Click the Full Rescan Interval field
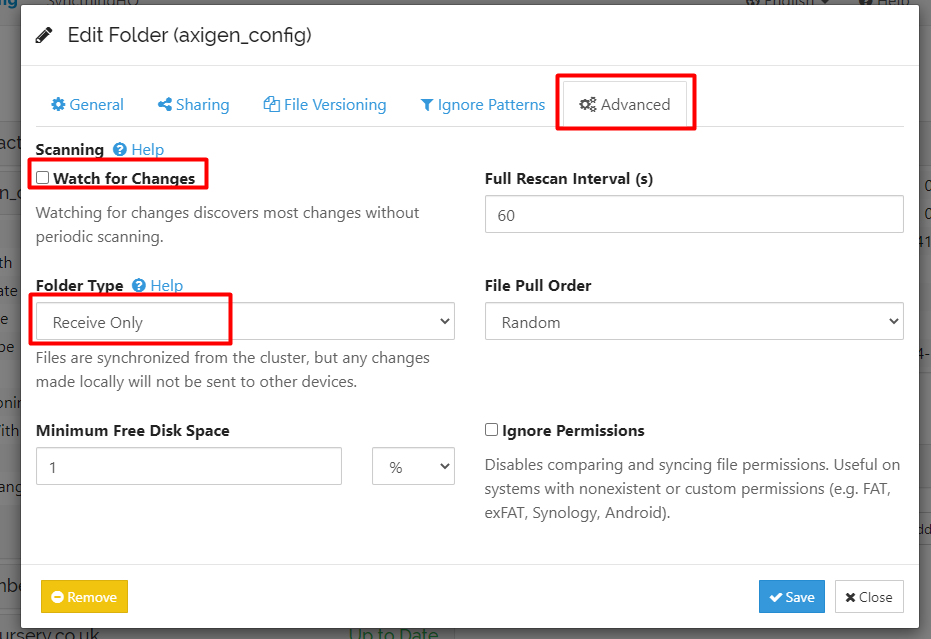 [x=693, y=214]
